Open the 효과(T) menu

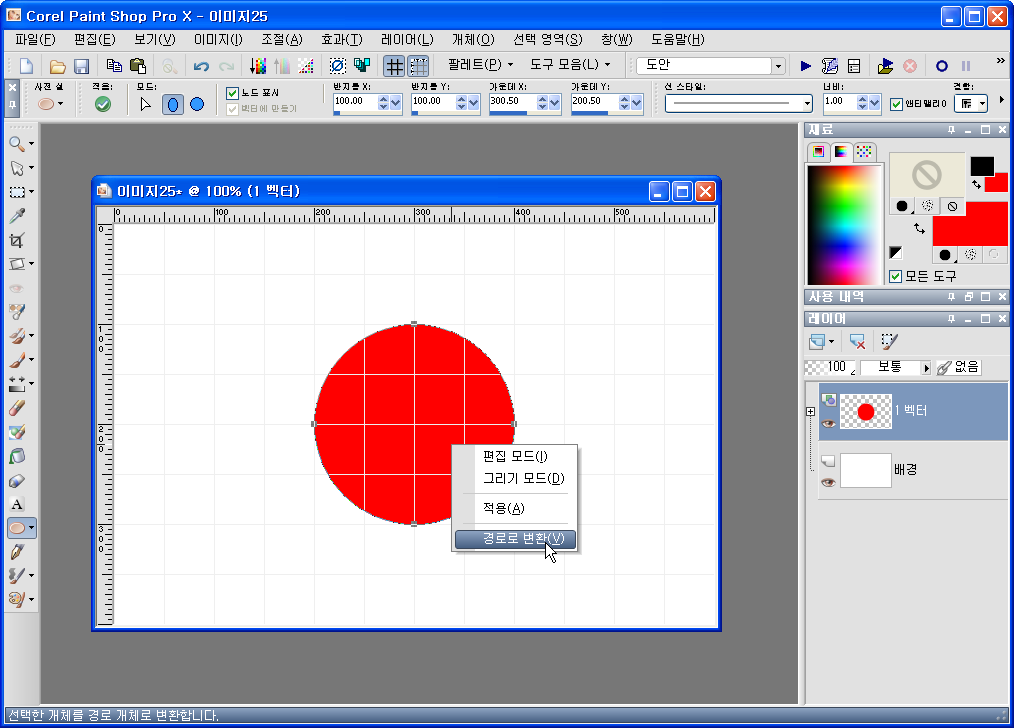[x=342, y=39]
